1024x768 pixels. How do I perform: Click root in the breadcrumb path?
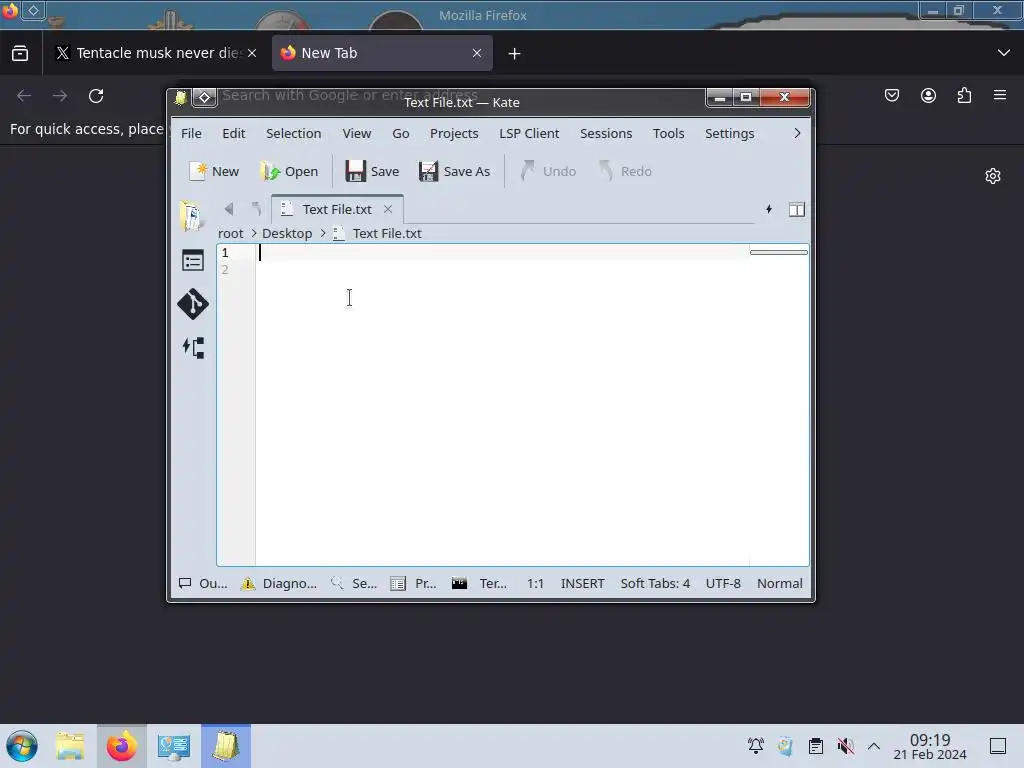point(231,233)
